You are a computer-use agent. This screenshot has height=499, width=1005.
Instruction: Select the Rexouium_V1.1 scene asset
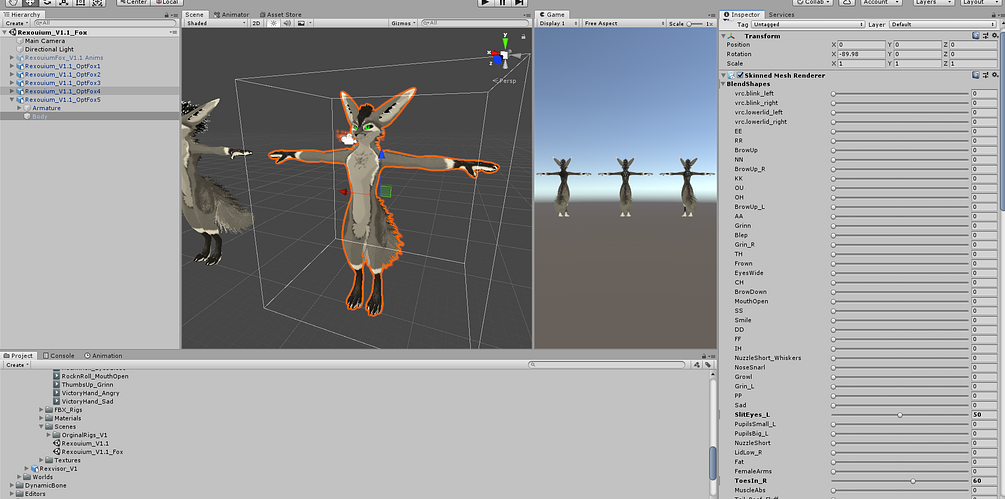pos(85,443)
